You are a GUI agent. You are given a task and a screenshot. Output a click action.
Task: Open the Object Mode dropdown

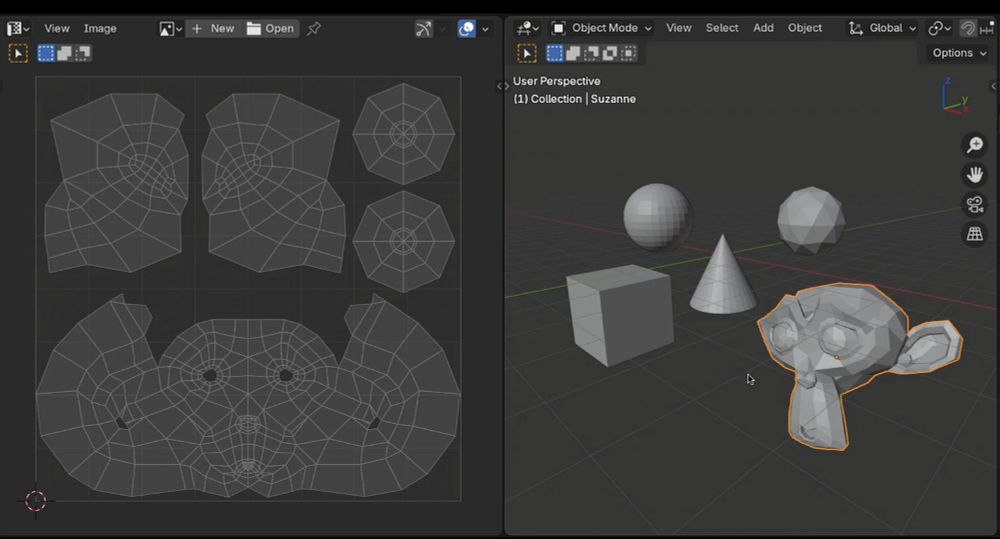pos(601,28)
